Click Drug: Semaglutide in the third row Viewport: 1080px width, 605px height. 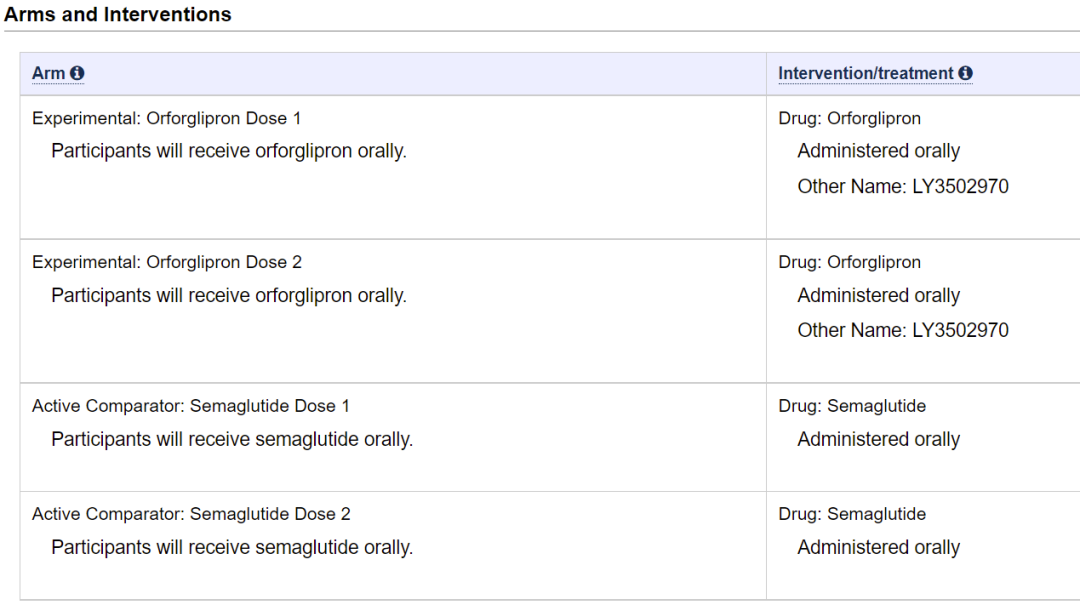pos(852,407)
